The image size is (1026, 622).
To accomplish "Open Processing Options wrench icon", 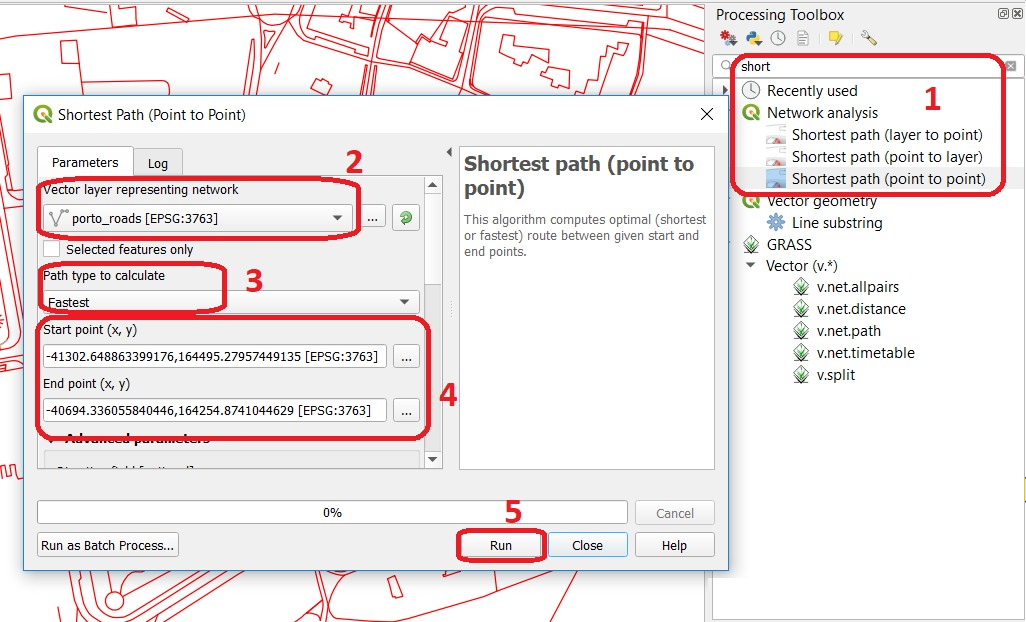I will pyautogui.click(x=868, y=38).
